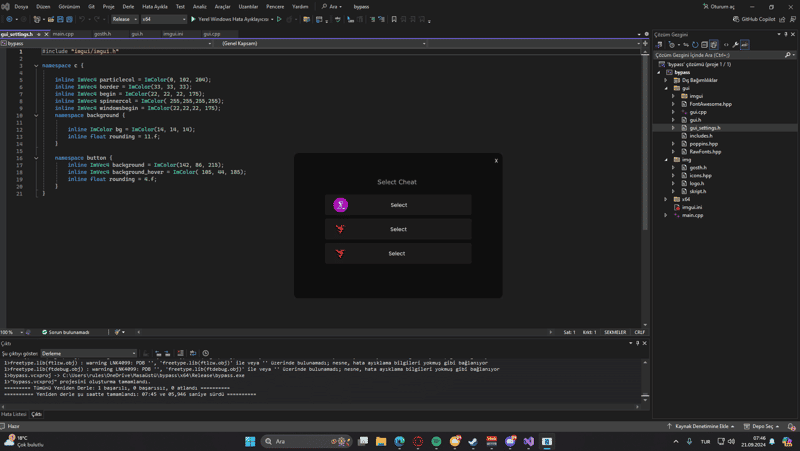Click Collapse All icon in Solution Explorer
Screen dimensions: 800x451
tap(704, 45)
